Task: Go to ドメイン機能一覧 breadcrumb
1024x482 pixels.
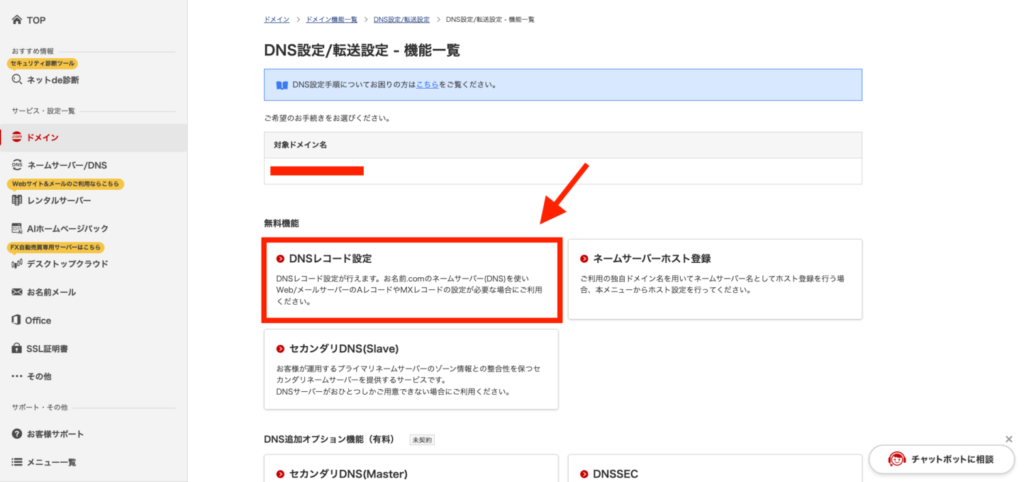Action: click(330, 20)
